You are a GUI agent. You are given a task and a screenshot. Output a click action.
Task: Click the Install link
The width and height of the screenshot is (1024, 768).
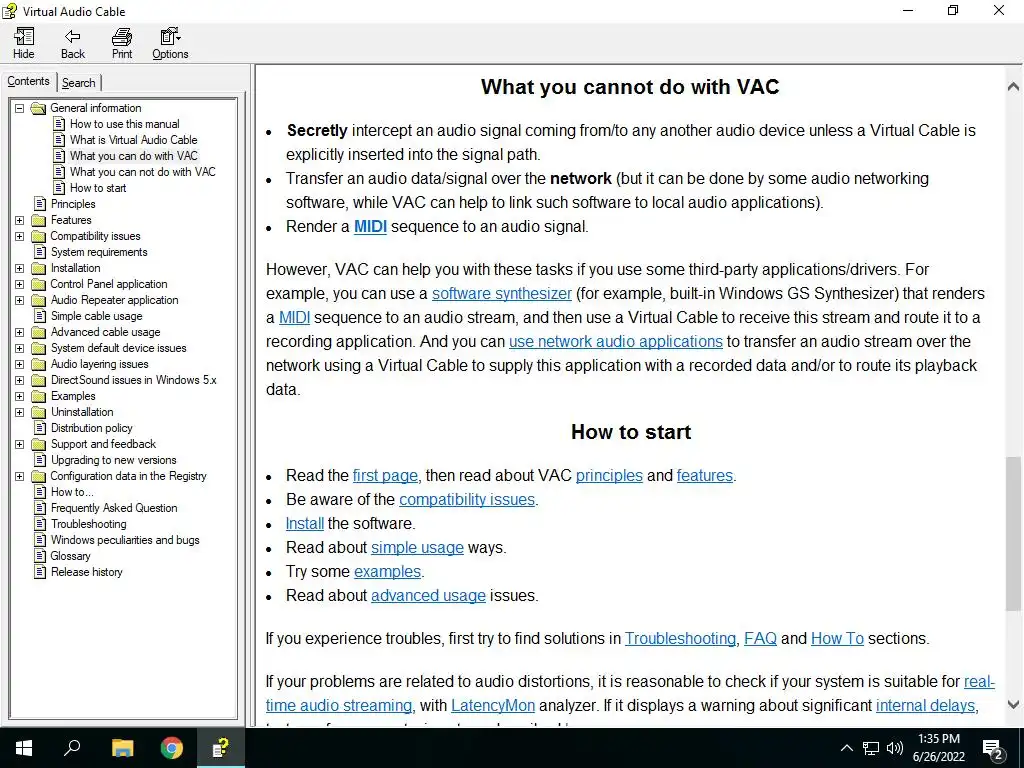coord(304,523)
